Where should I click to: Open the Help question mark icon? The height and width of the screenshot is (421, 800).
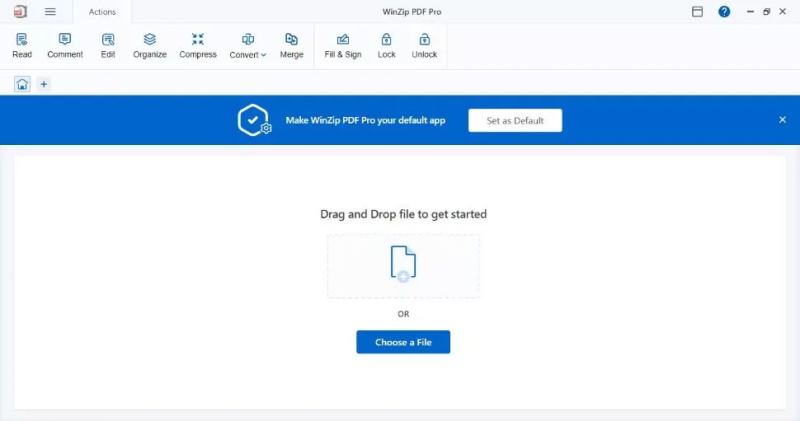click(x=724, y=11)
